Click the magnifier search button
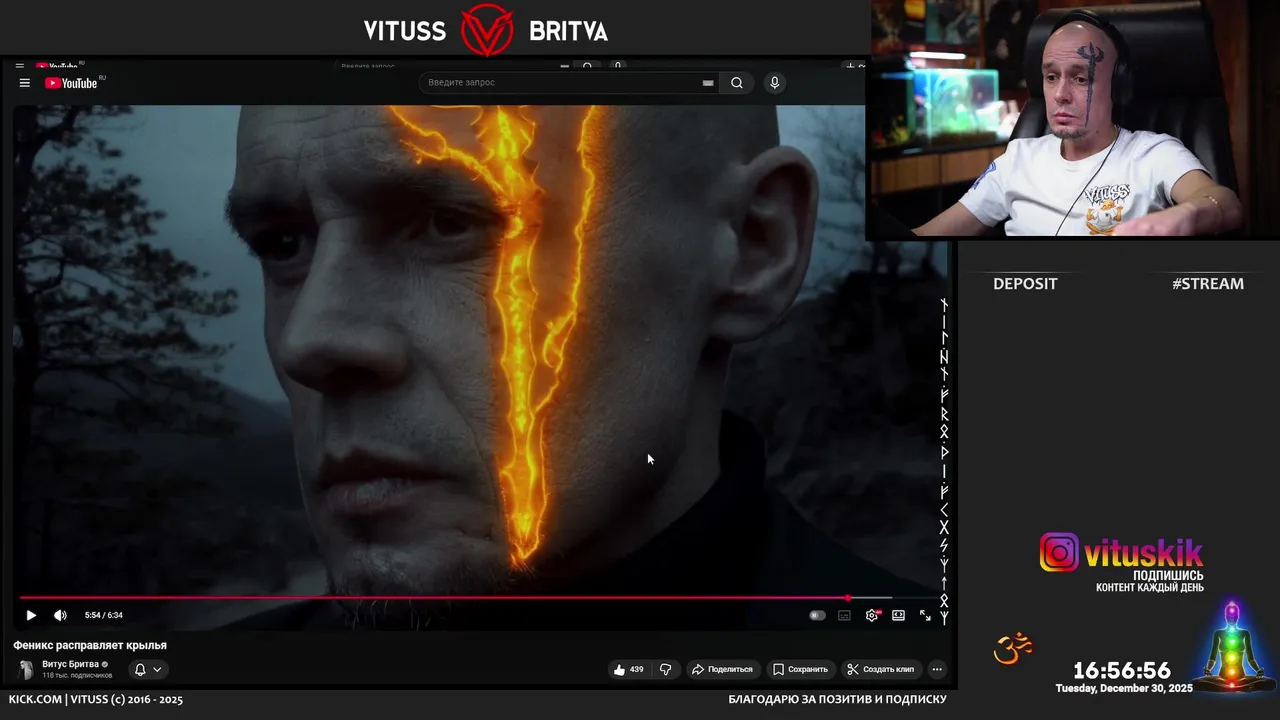Screen dimensions: 1280x720 [737, 83]
